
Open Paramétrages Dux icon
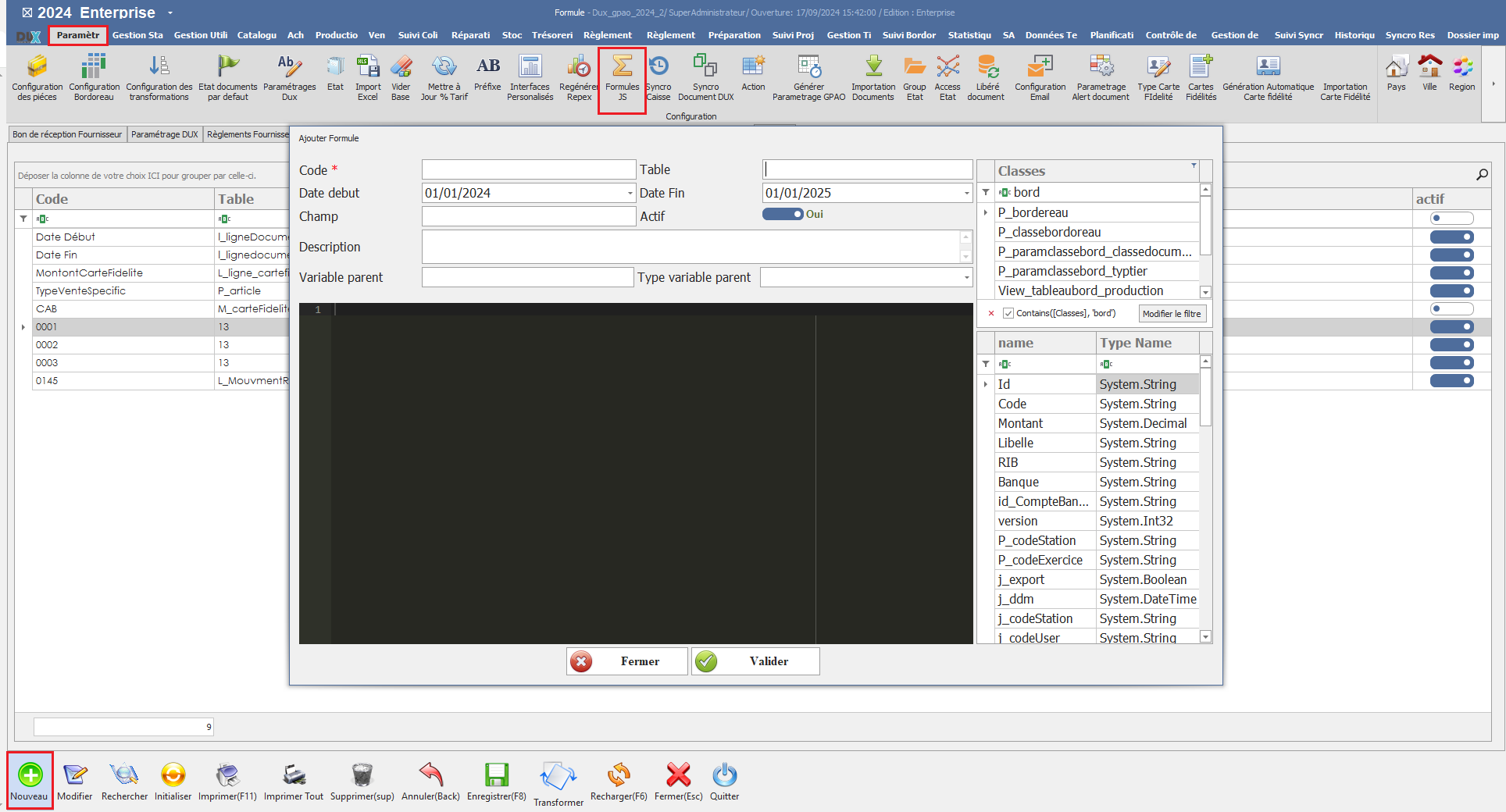coord(289,78)
